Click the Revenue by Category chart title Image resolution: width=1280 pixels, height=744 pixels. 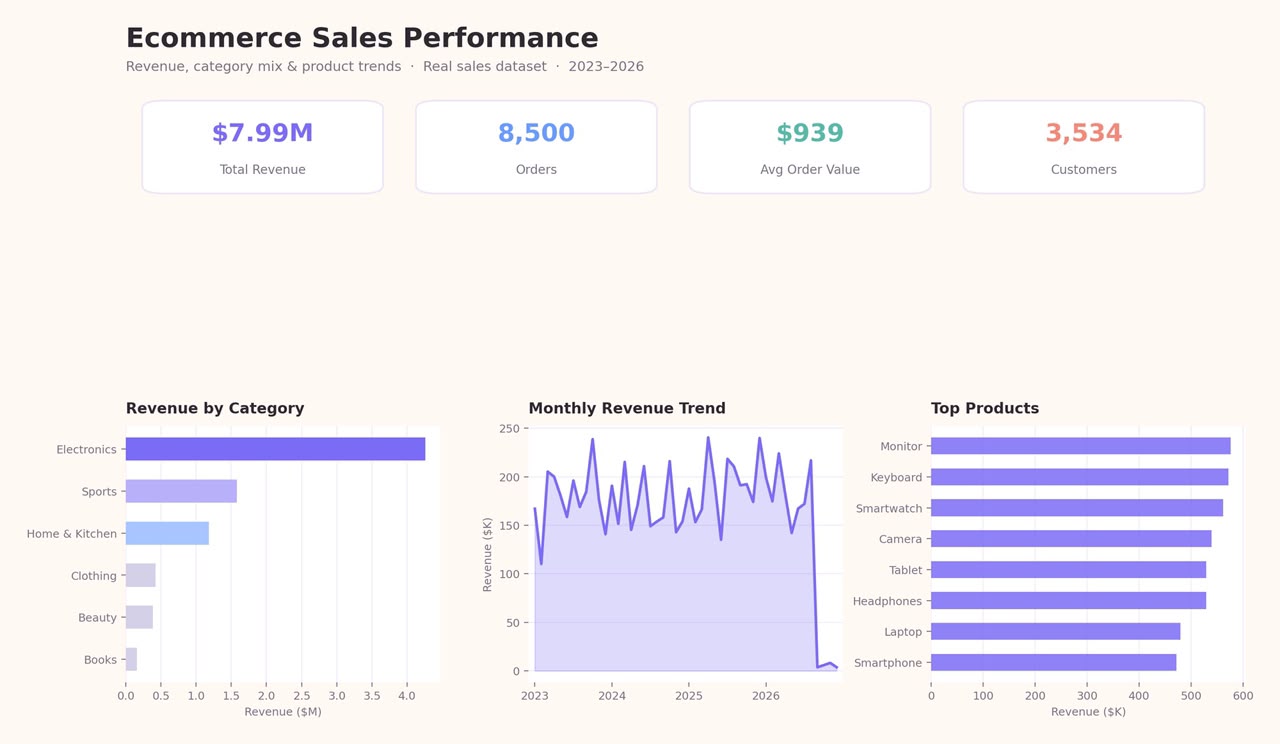click(215, 408)
